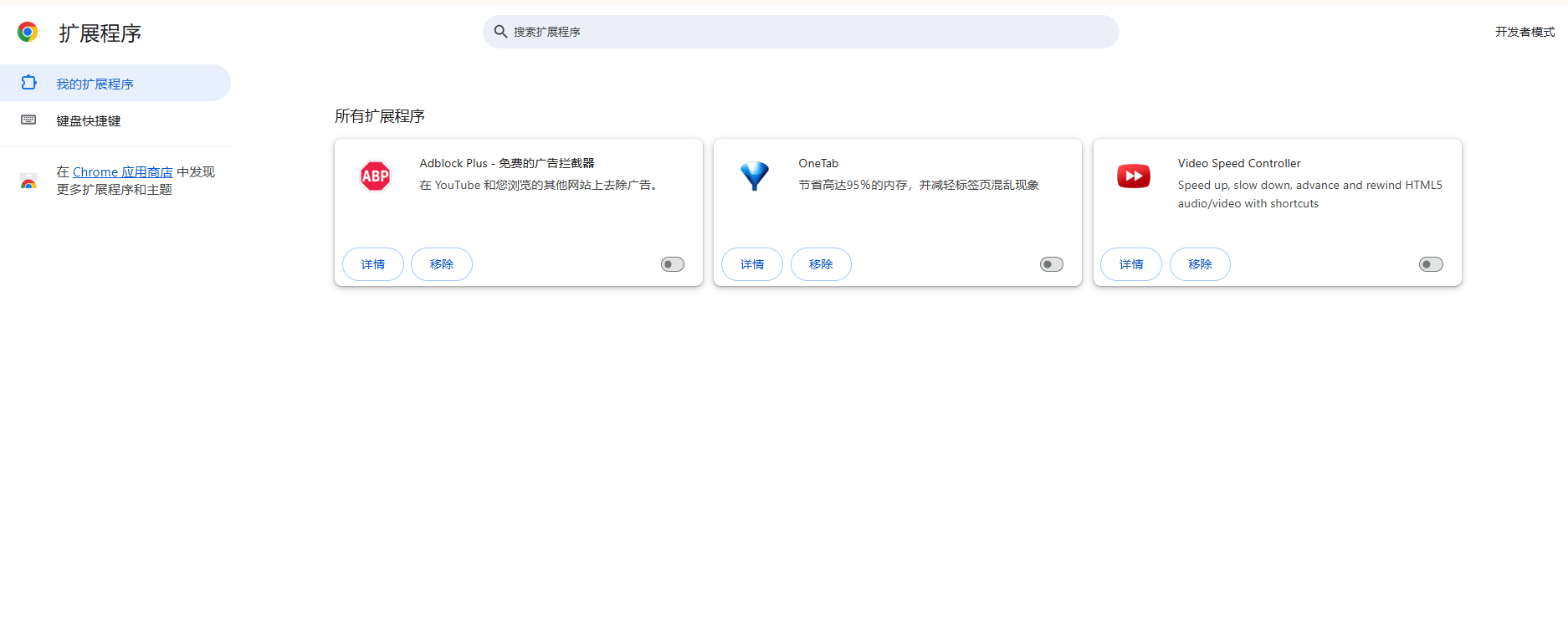Click the OneTab description 节省高达95%的内存
This screenshot has height=623, width=1568.
coord(919,185)
